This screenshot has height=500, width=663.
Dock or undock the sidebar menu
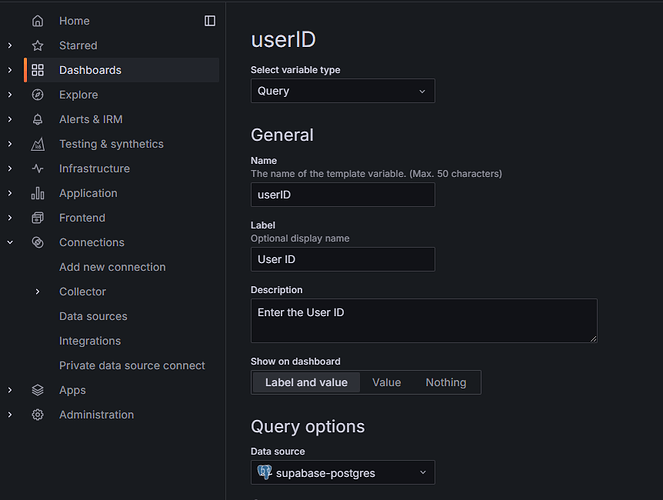tap(210, 21)
